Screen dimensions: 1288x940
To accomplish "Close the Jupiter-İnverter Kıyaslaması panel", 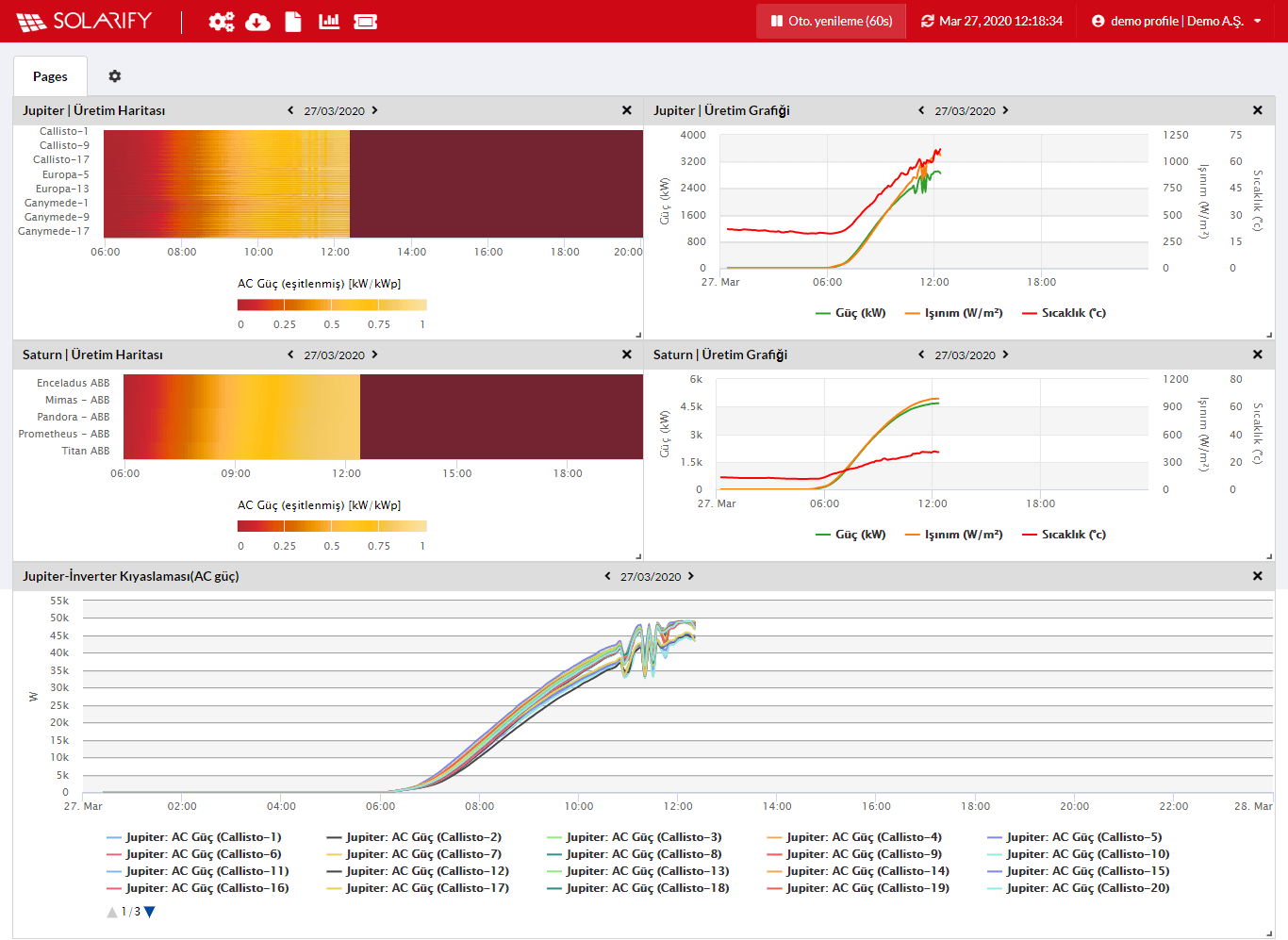I will [x=1258, y=576].
